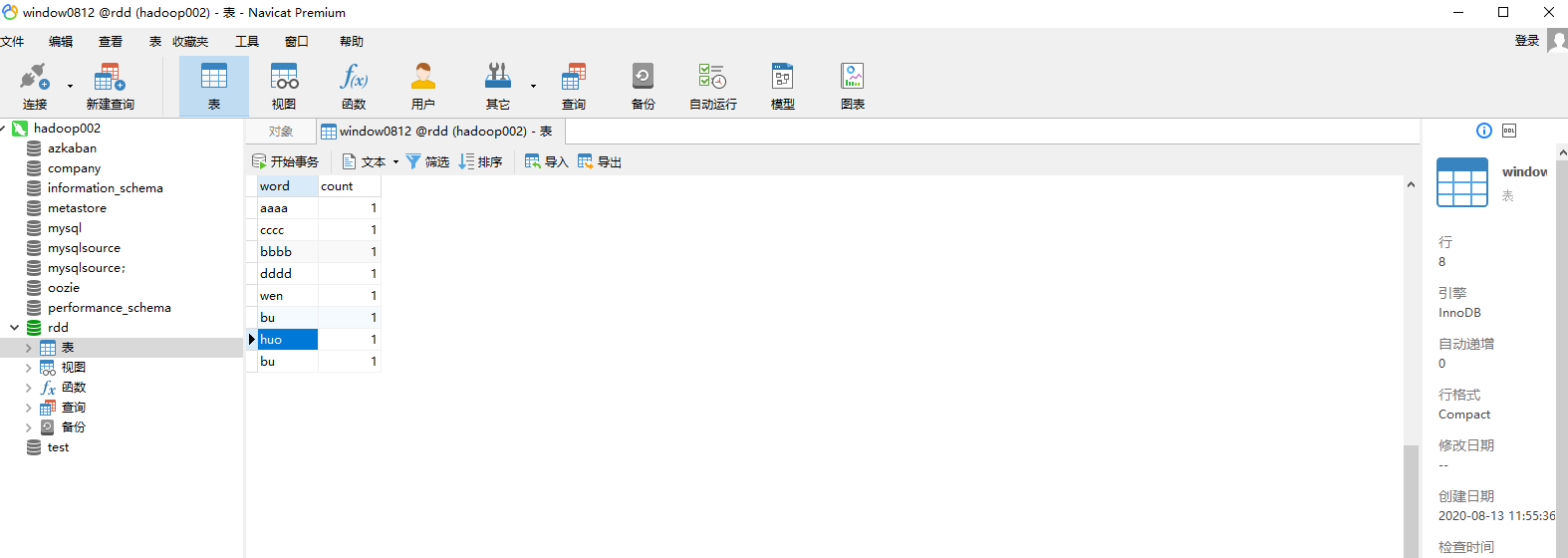Open the Favorites (收藏夹) menu
The width and height of the screenshot is (1568, 558).
190,42
